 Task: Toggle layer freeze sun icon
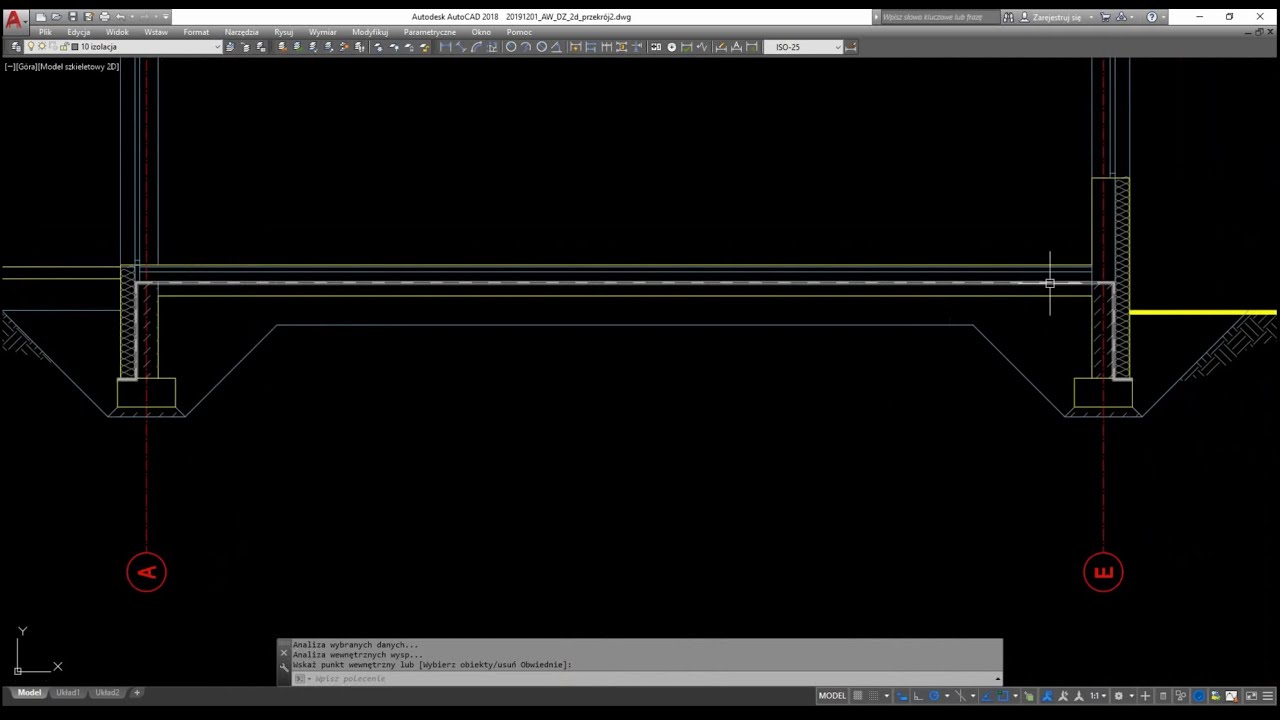coord(41,47)
